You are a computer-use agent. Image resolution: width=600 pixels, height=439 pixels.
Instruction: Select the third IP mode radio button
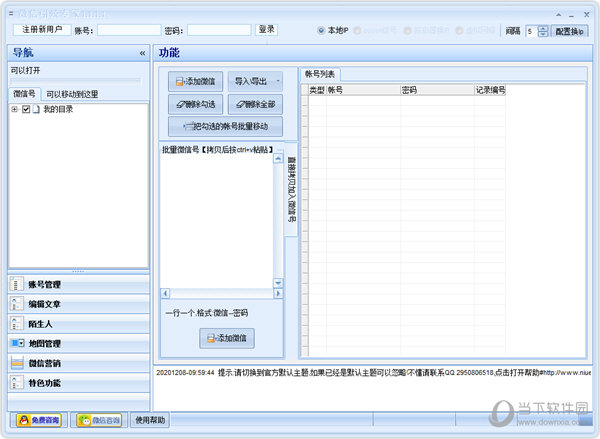(x=408, y=30)
